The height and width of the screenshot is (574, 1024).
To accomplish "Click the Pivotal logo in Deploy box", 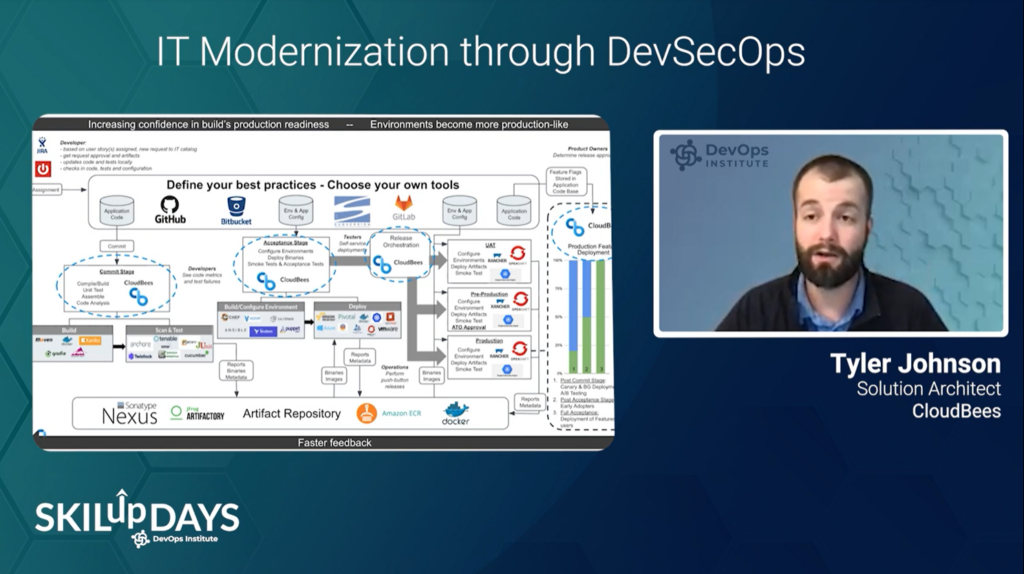I will click(x=347, y=317).
